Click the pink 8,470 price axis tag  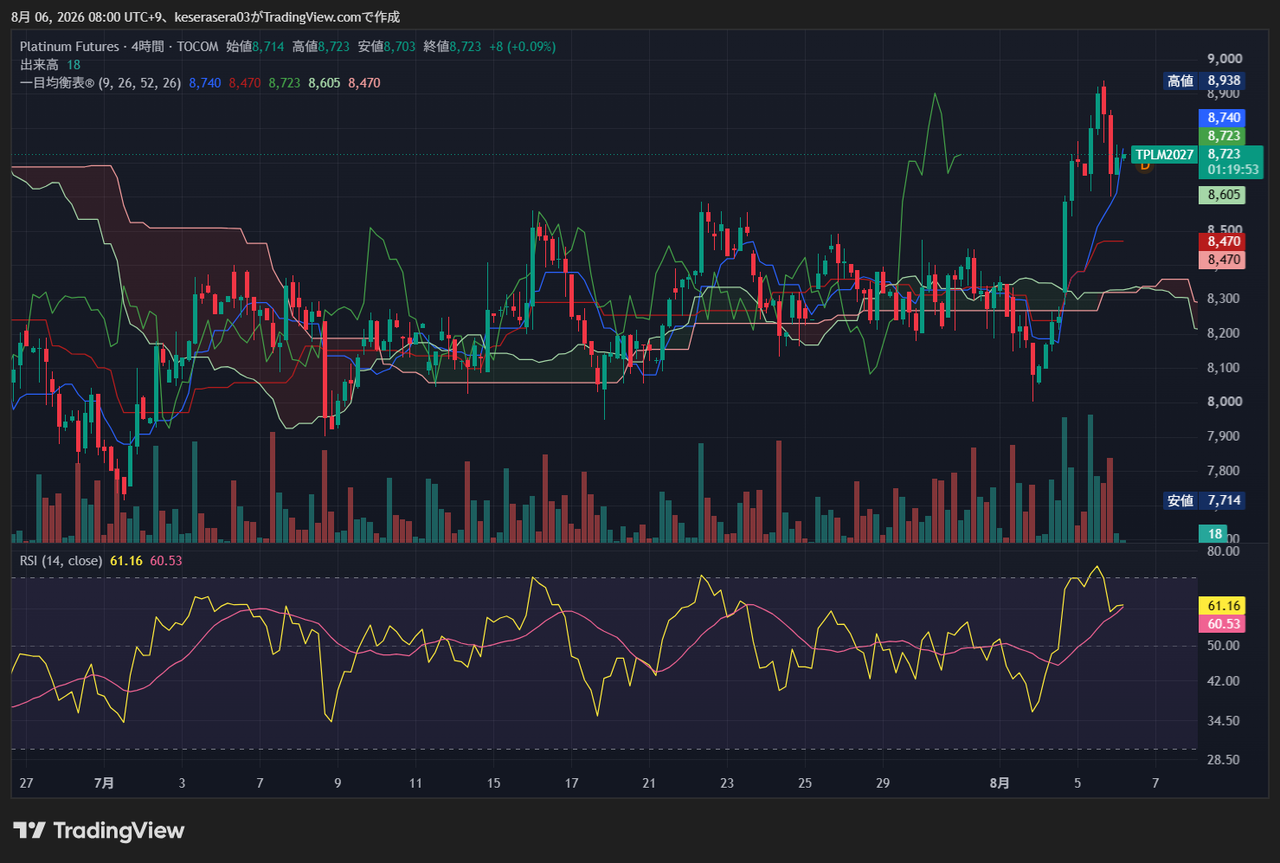(x=1223, y=260)
